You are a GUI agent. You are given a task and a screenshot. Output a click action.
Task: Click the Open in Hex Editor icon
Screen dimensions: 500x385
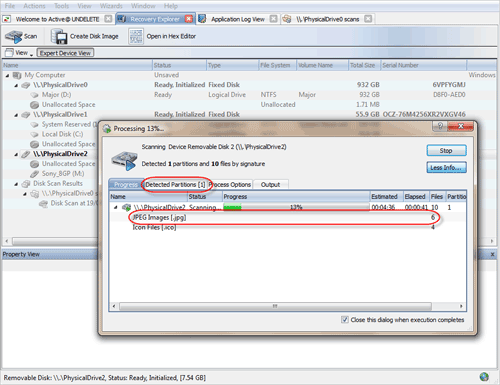[x=136, y=36]
